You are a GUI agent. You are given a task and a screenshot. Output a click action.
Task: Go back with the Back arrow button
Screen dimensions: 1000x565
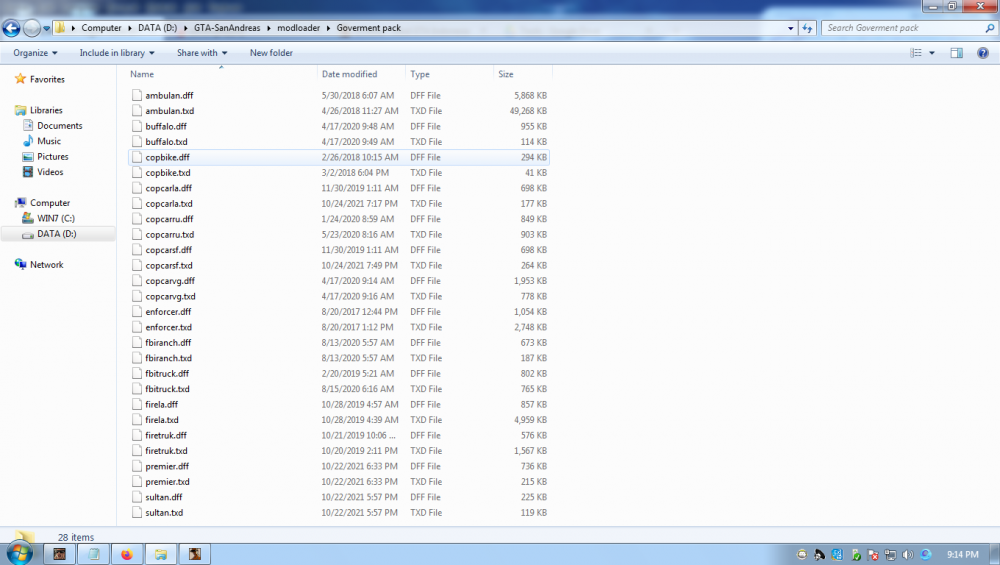pos(11,28)
